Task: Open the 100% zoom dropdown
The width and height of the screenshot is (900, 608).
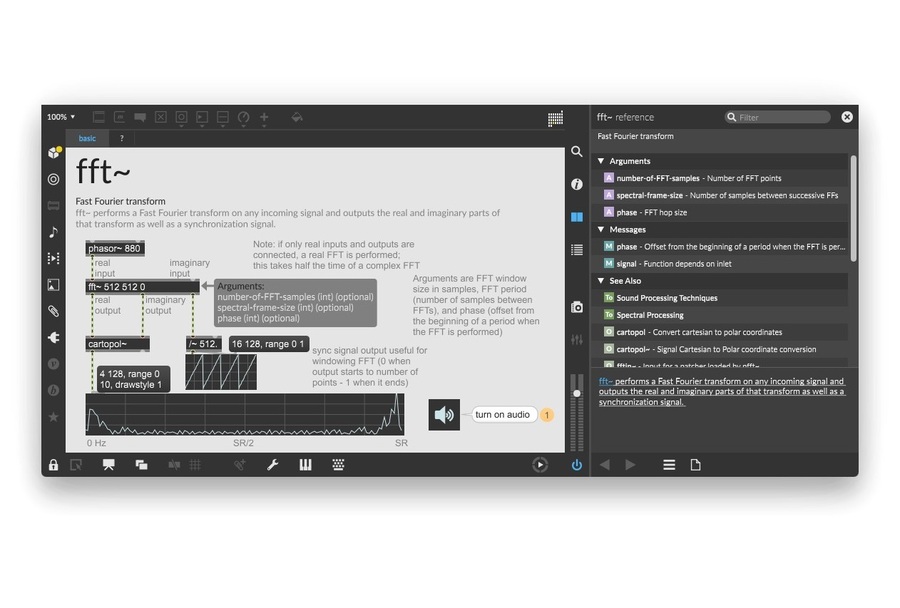Action: [x=61, y=117]
